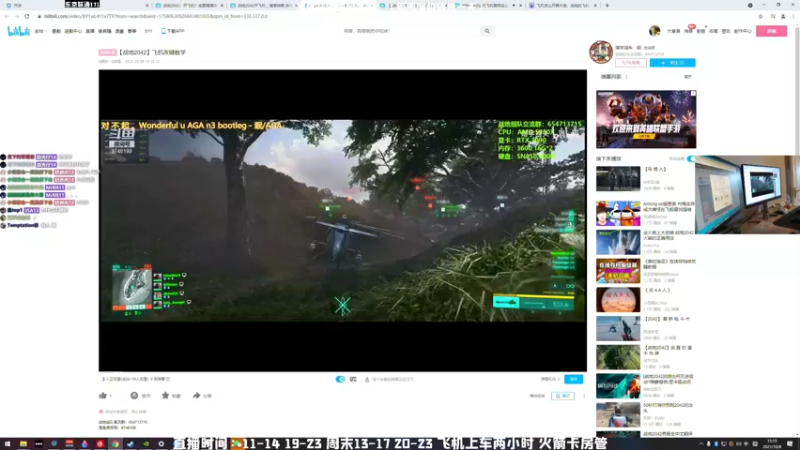This screenshot has height=450, width=800.
Task: Open 消息 messages in the header
Action: (x=688, y=31)
